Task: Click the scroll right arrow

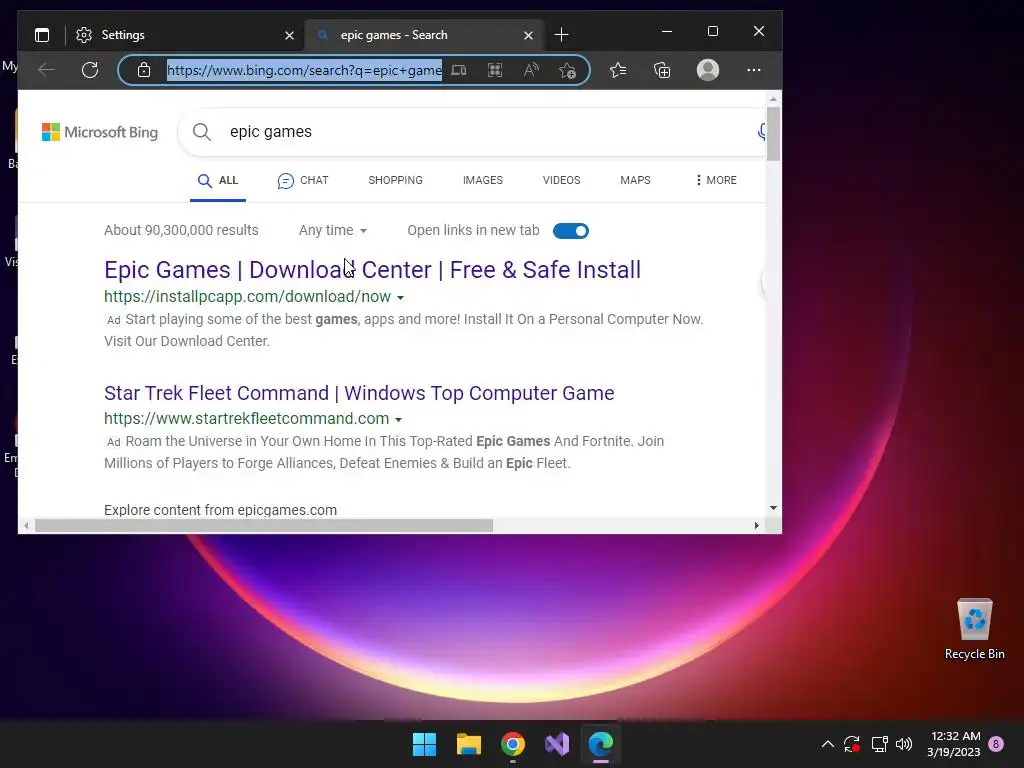Action: pyautogui.click(x=757, y=526)
